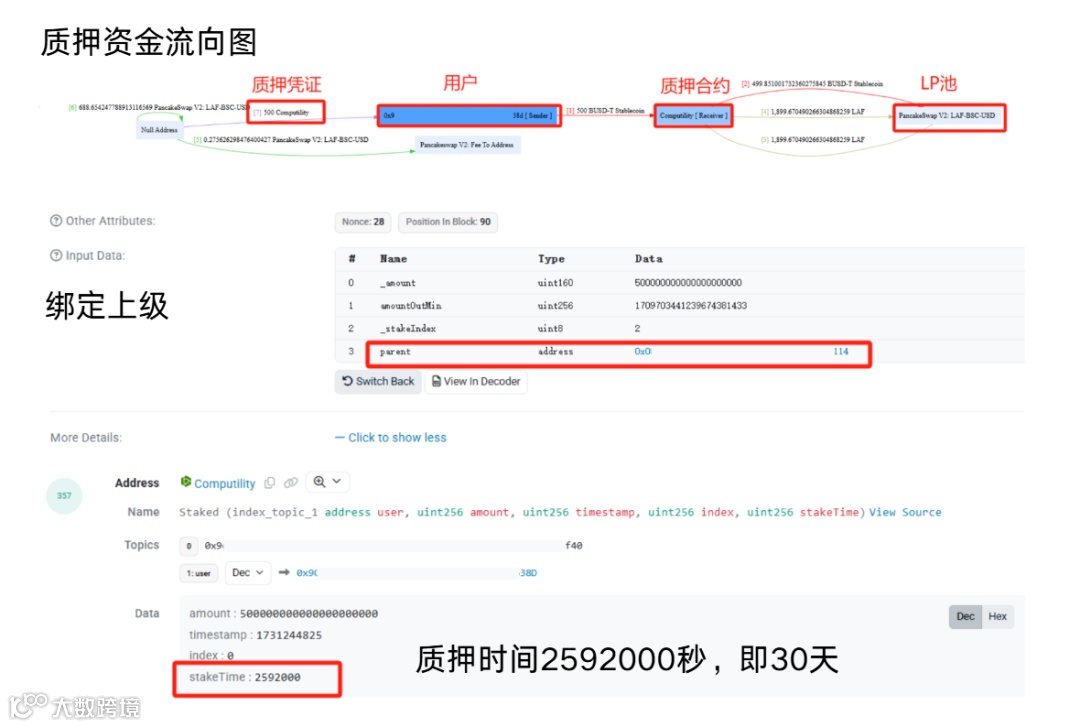Click the Switch Back button
1080x727 pixels.
tap(378, 382)
